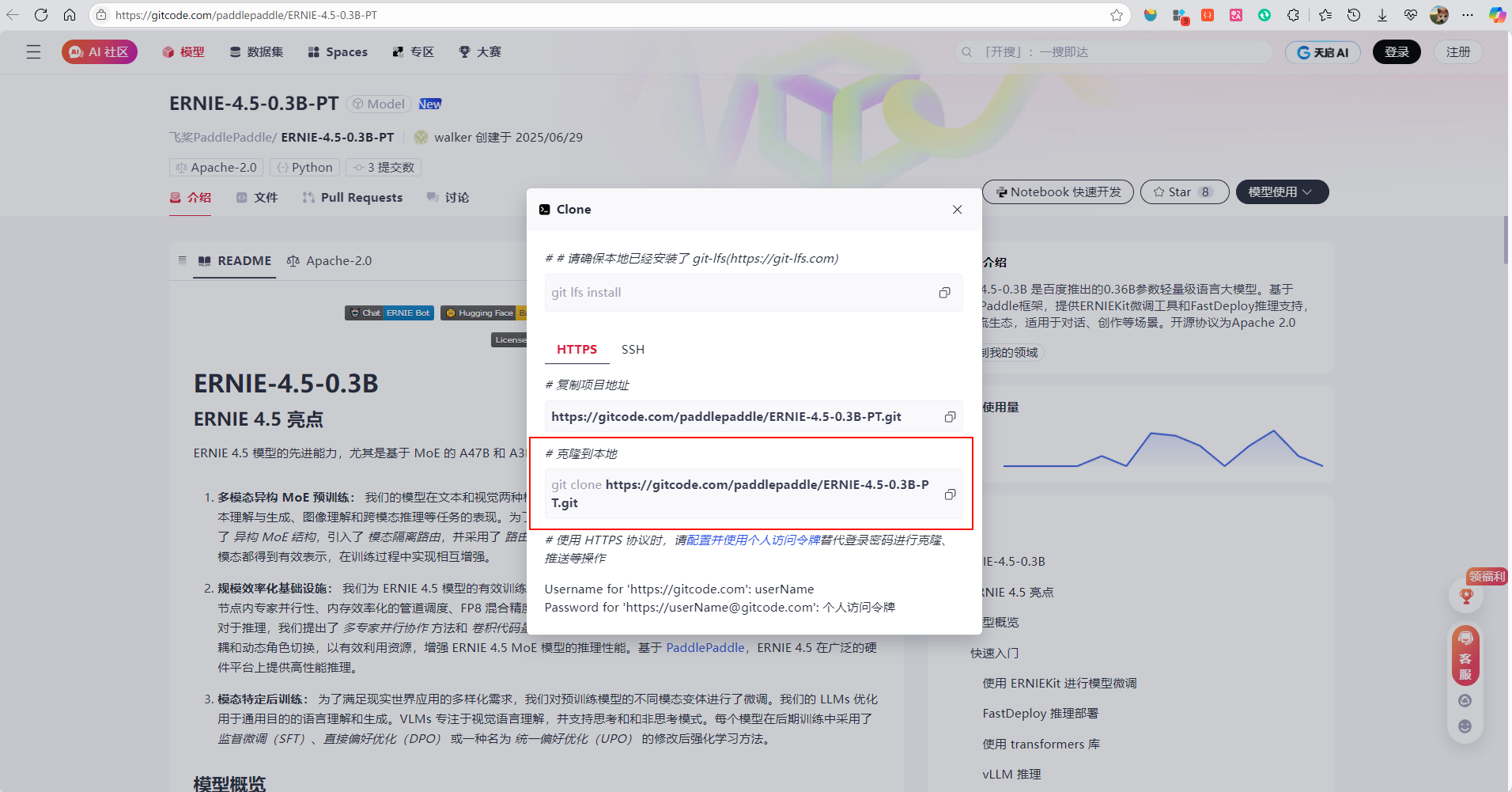This screenshot has height=792, width=1512.
Task: Open the Copilot icon in browser toolbar
Action: pos(1497,15)
